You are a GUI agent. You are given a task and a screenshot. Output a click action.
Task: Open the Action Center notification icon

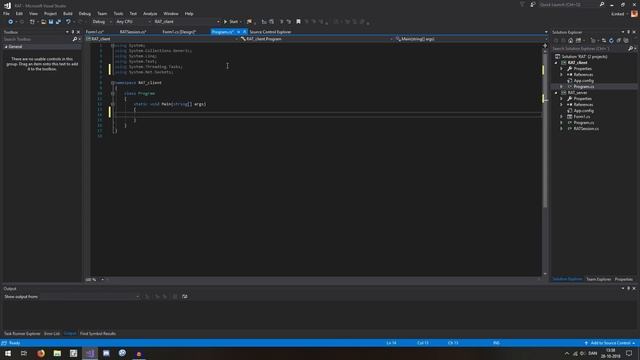pyautogui.click(x=629, y=353)
